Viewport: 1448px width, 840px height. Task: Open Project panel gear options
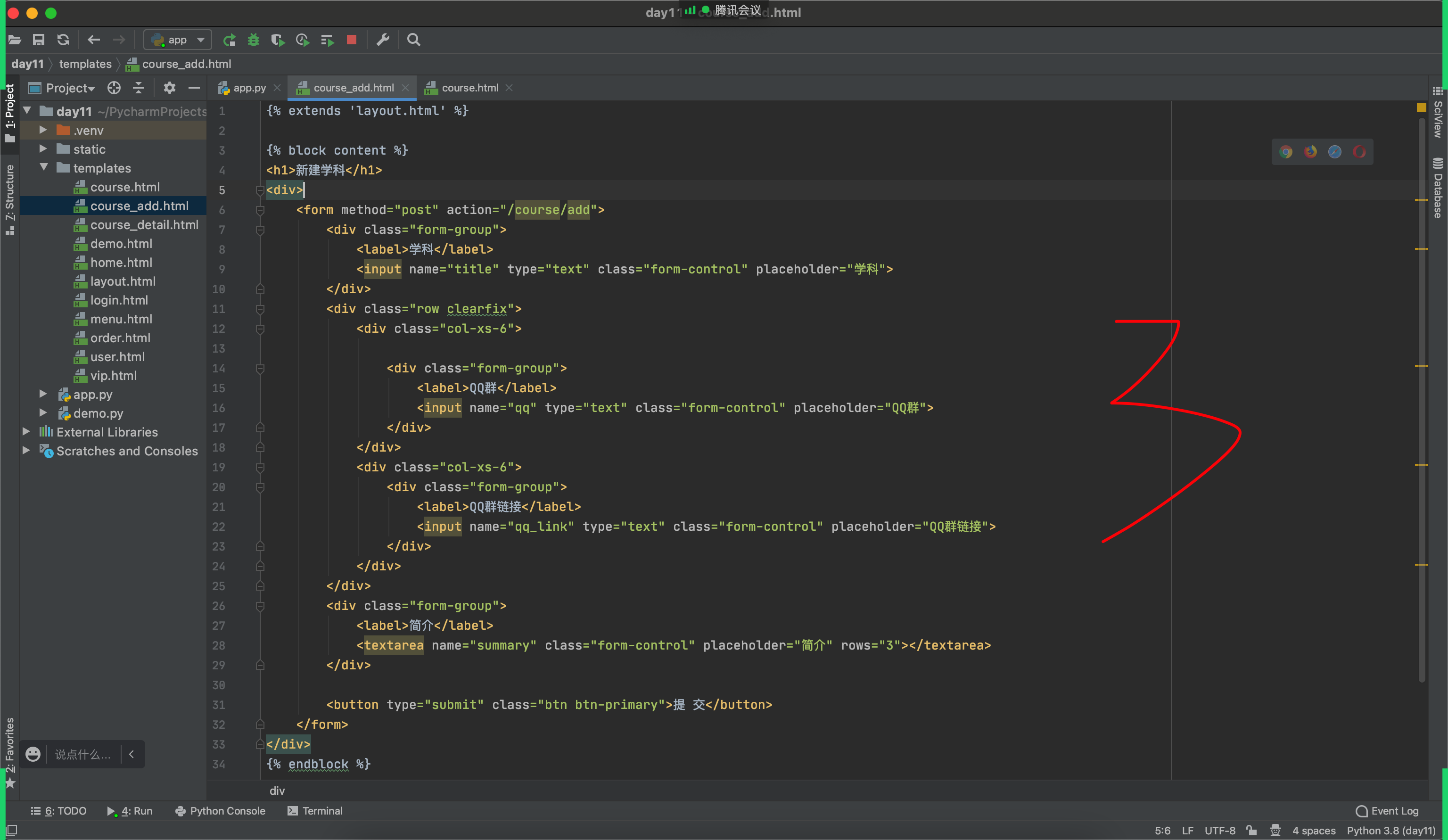point(169,88)
